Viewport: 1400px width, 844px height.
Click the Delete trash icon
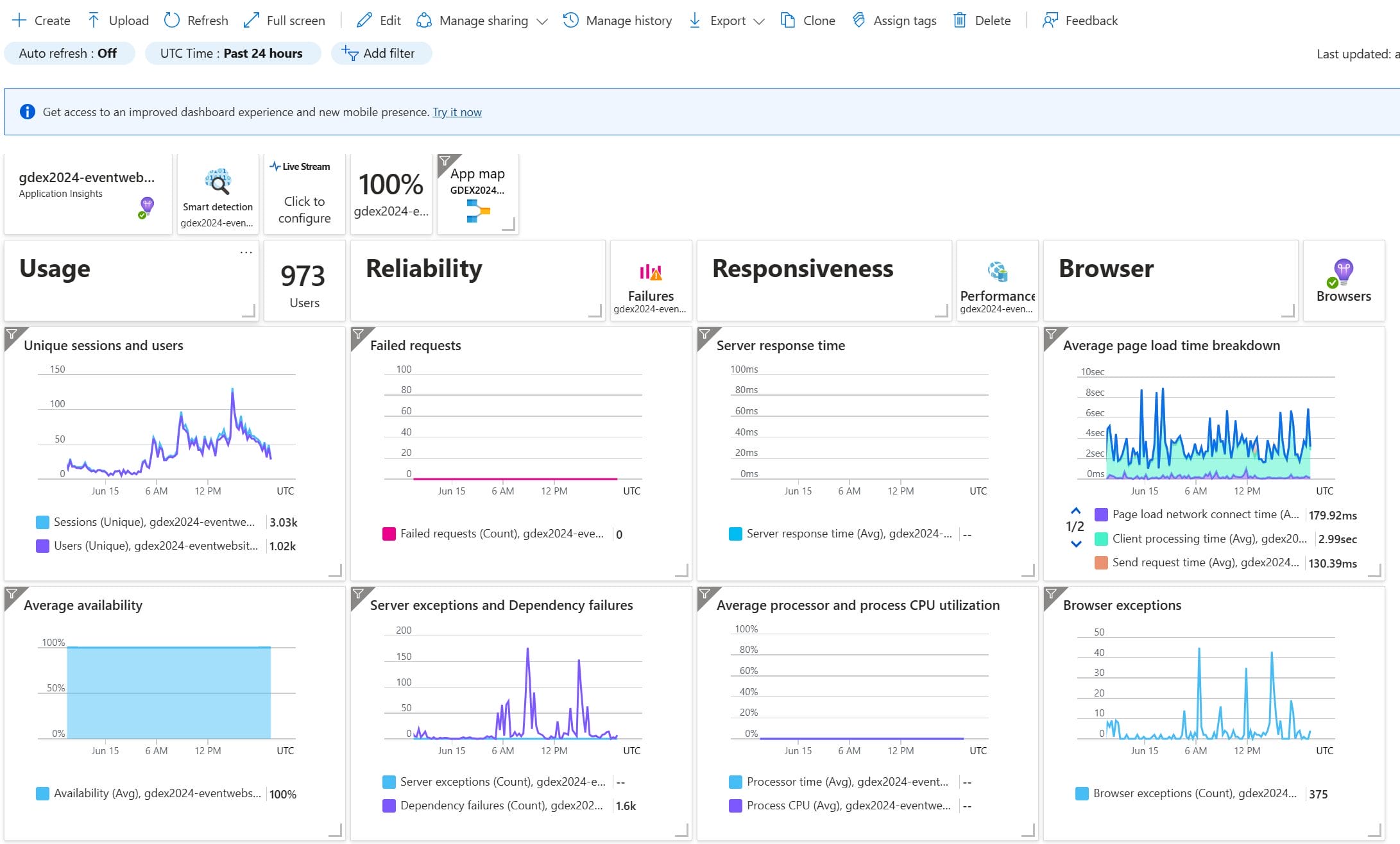(x=959, y=21)
